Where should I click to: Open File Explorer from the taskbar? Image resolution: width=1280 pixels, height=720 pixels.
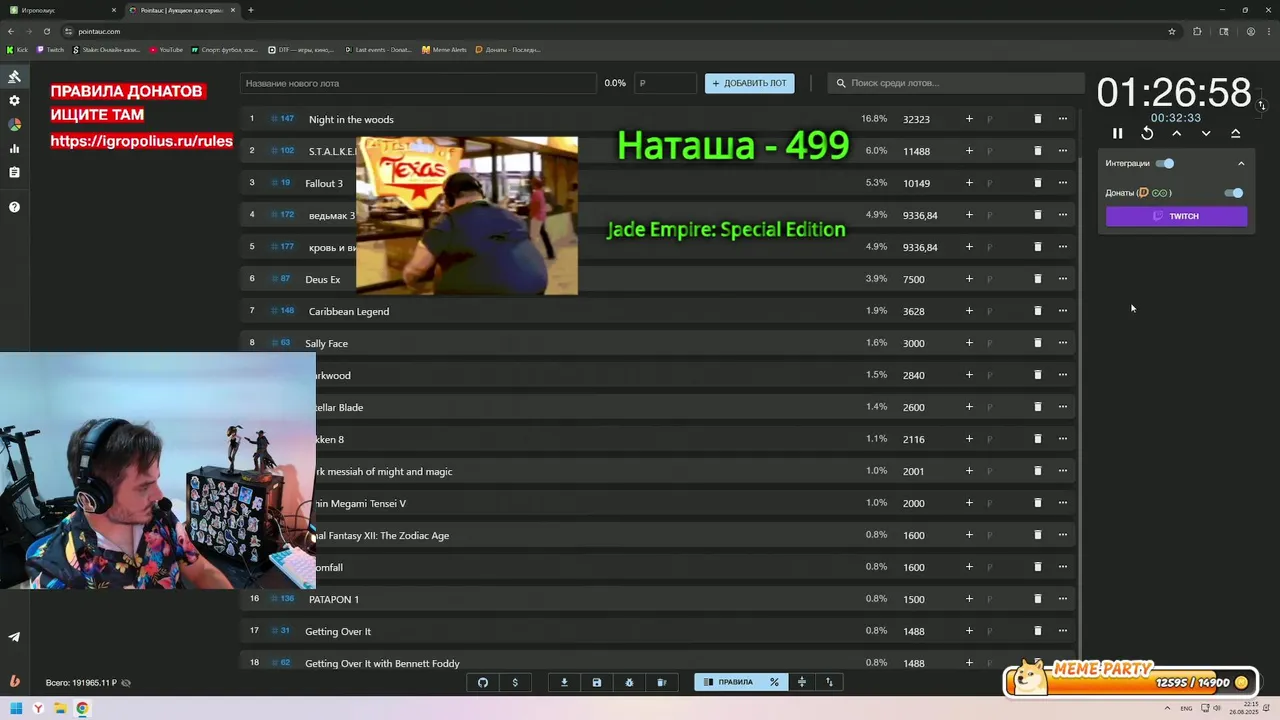pyautogui.click(x=60, y=709)
